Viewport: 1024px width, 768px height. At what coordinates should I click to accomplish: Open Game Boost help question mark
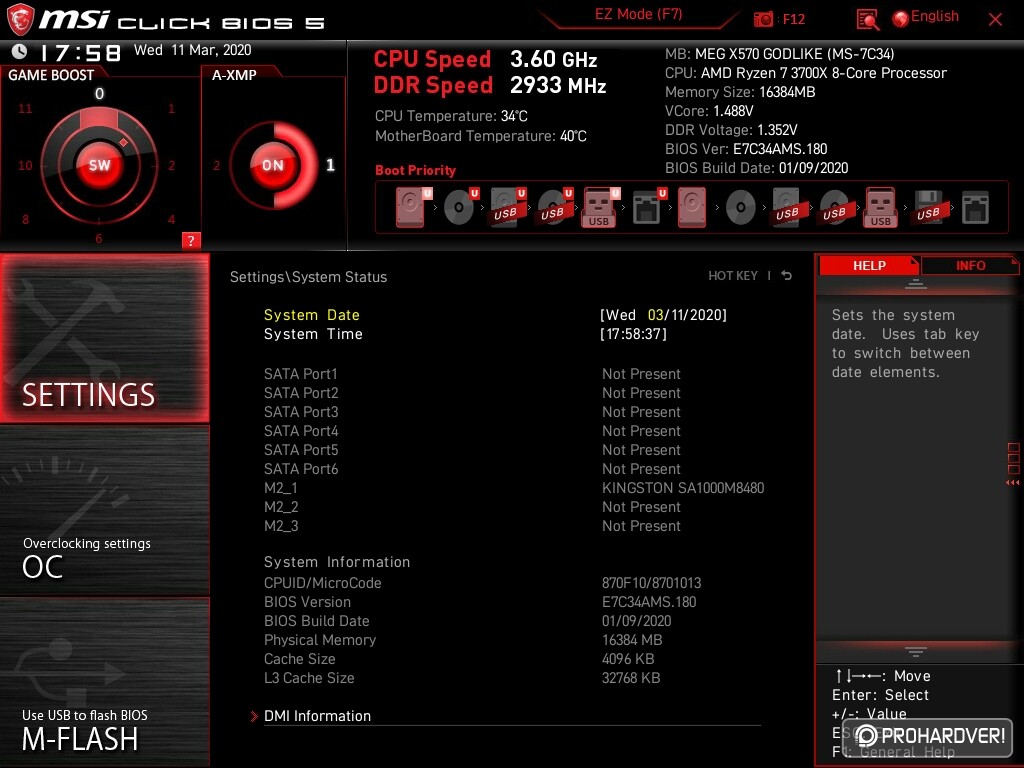pos(191,240)
